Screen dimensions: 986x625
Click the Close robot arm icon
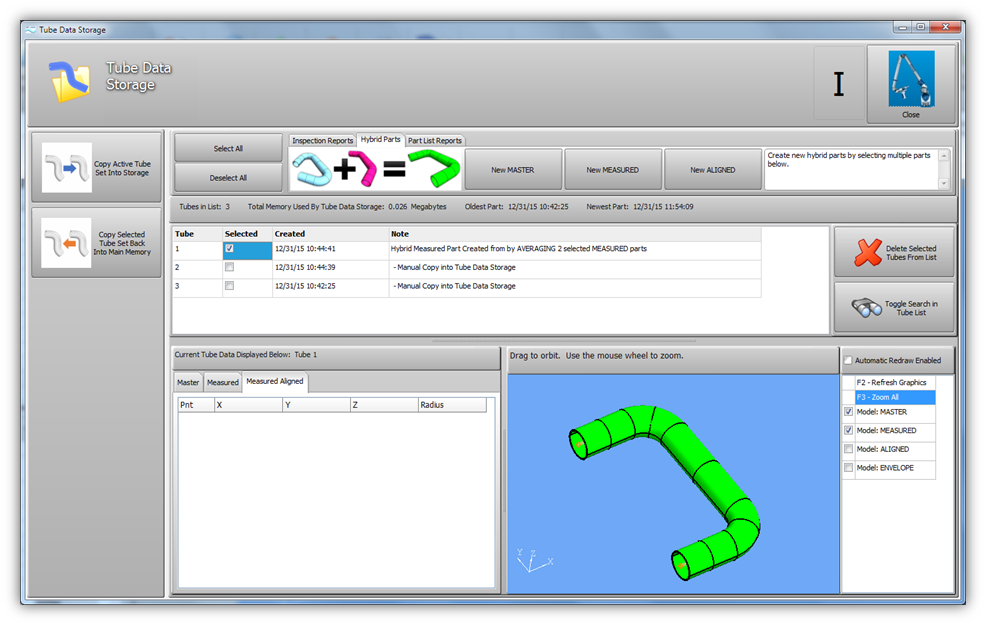click(x=910, y=79)
